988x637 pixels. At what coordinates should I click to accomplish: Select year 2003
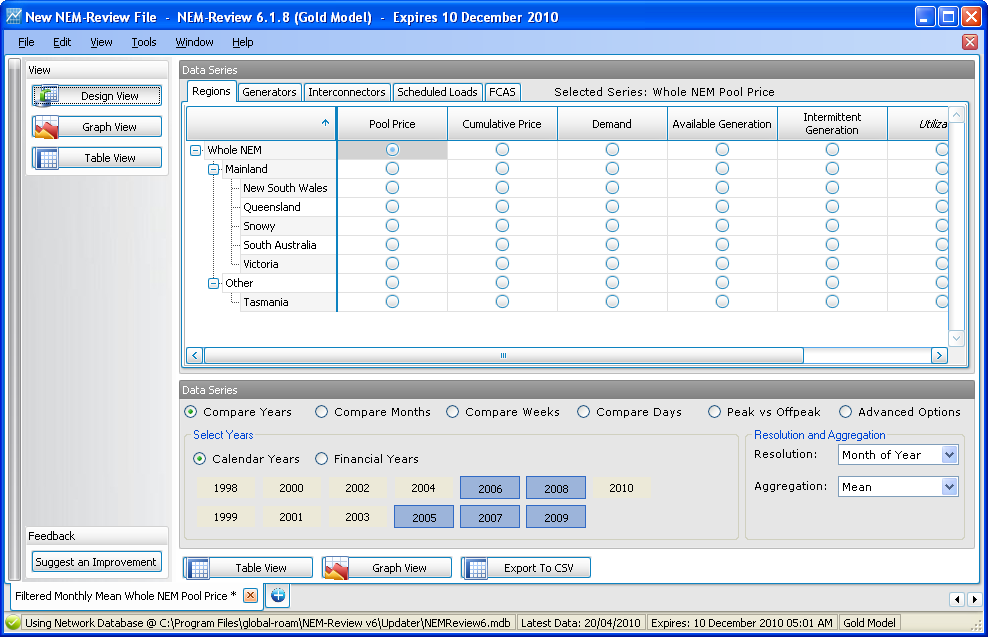tap(357, 517)
